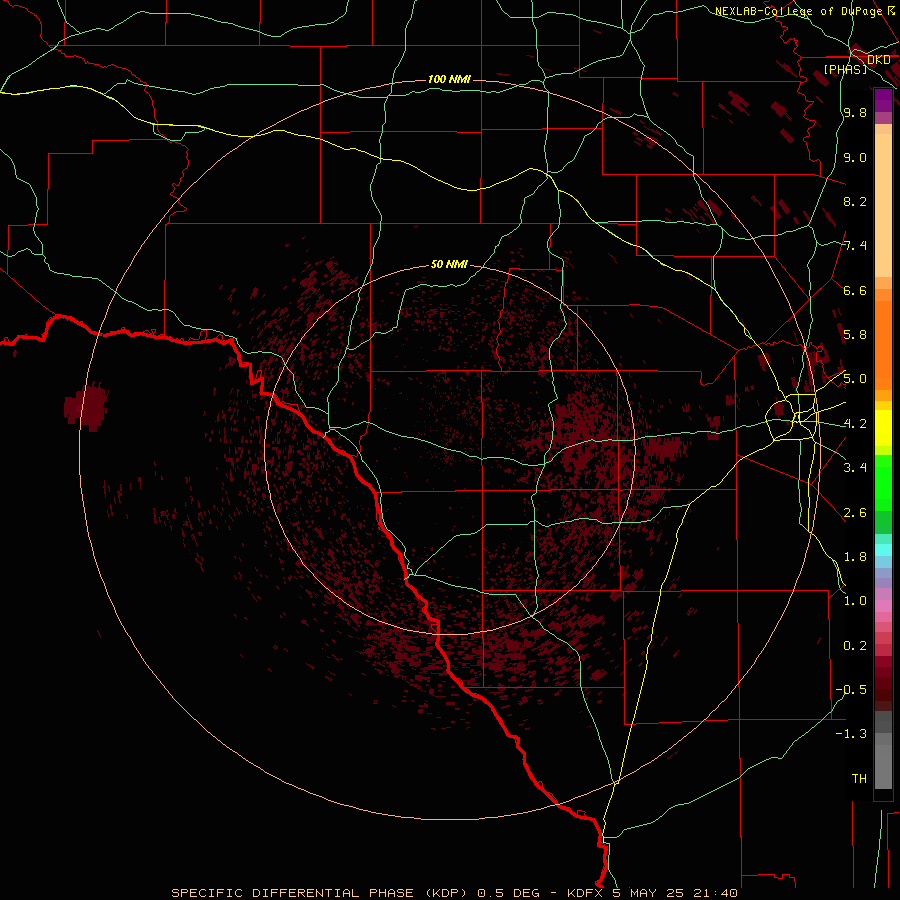Click the "DKD" label above the color scale

click(x=879, y=60)
